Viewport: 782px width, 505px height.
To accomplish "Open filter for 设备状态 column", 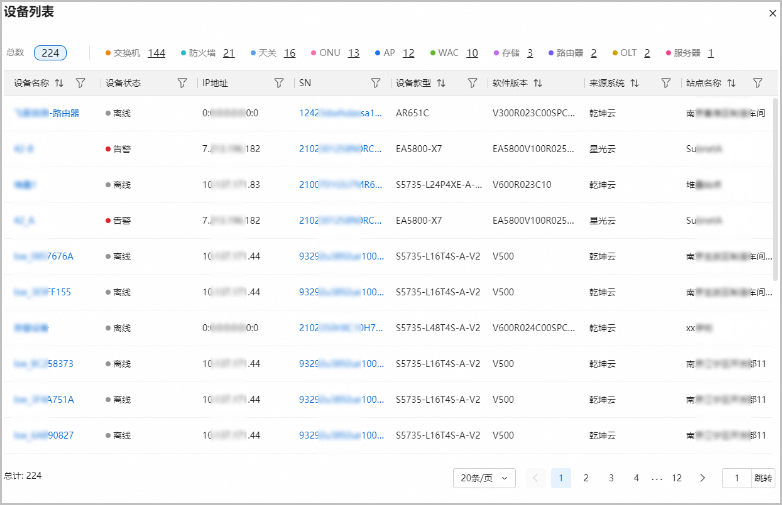I will coord(183,83).
